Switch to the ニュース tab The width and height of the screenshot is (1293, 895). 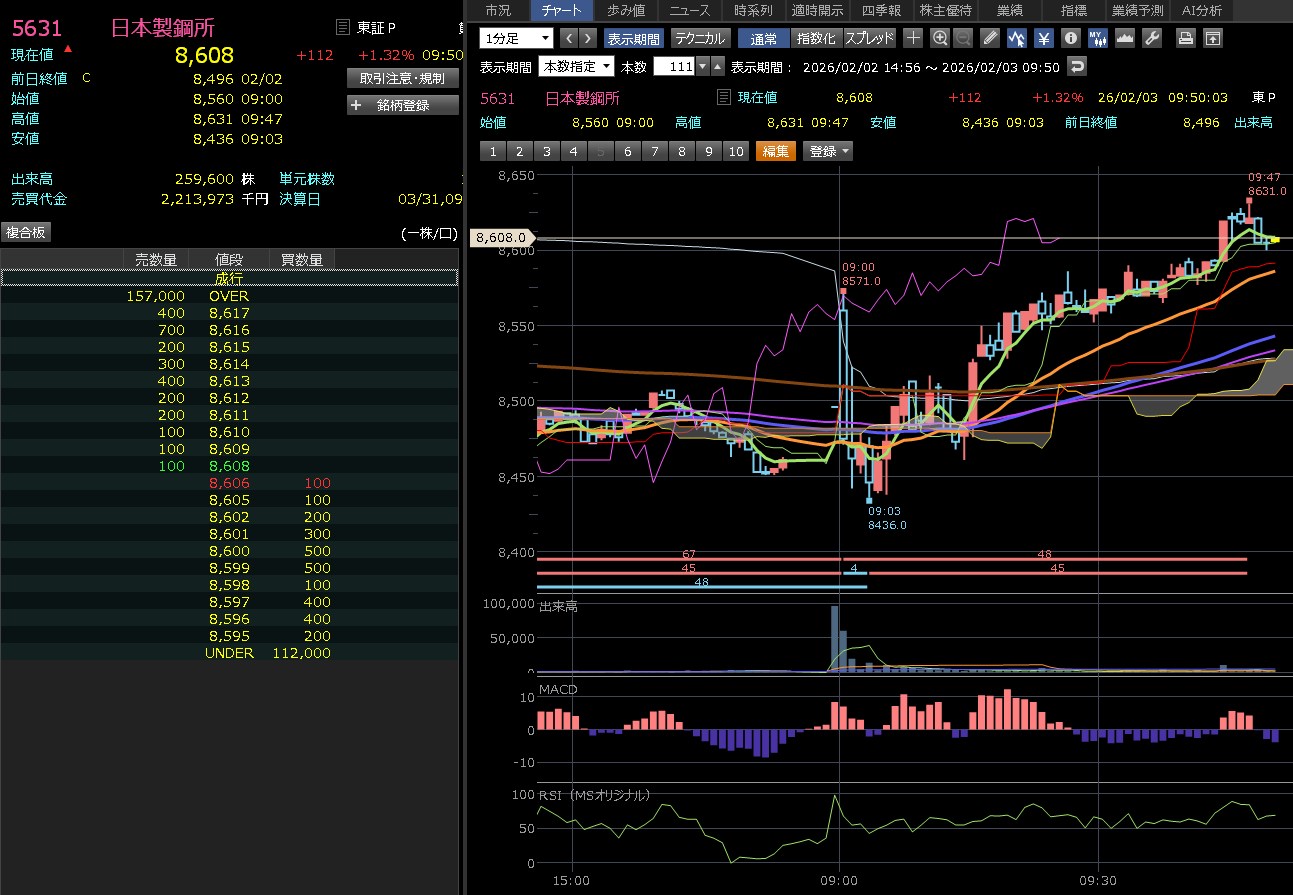[x=689, y=10]
